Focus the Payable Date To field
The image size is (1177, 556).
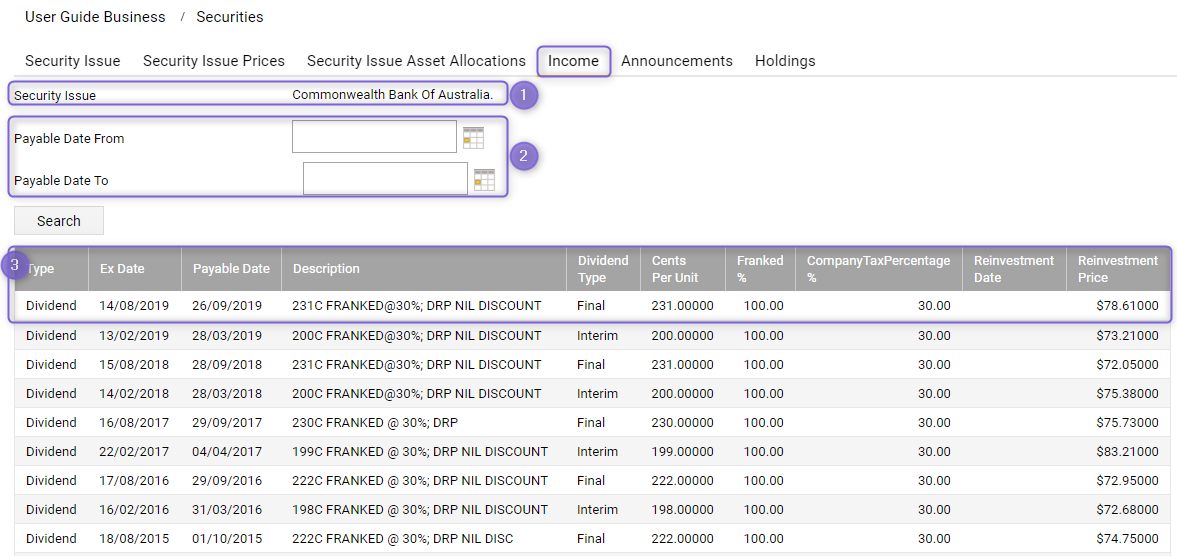pos(386,179)
